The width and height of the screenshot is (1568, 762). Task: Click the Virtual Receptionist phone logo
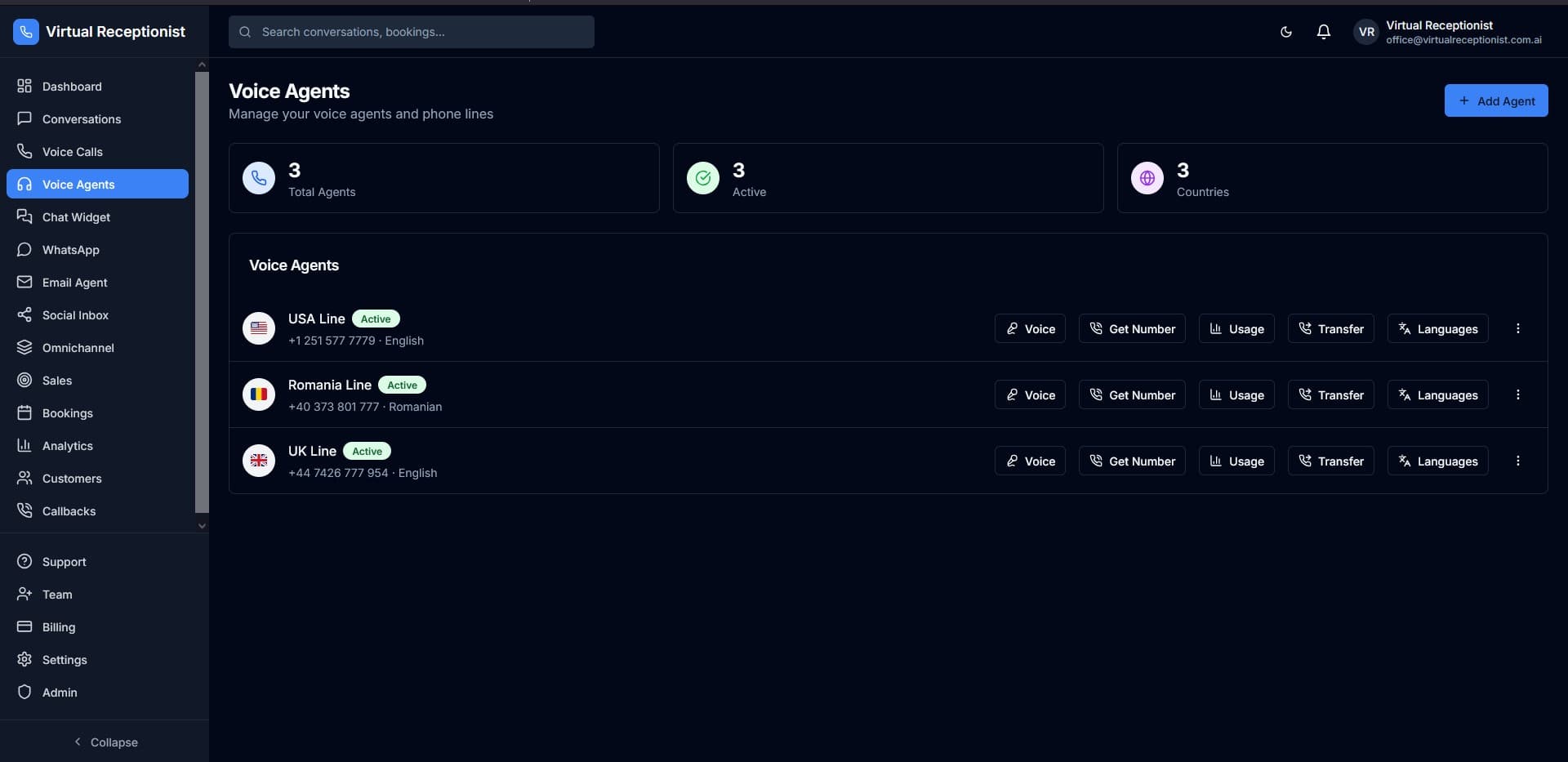tap(26, 32)
